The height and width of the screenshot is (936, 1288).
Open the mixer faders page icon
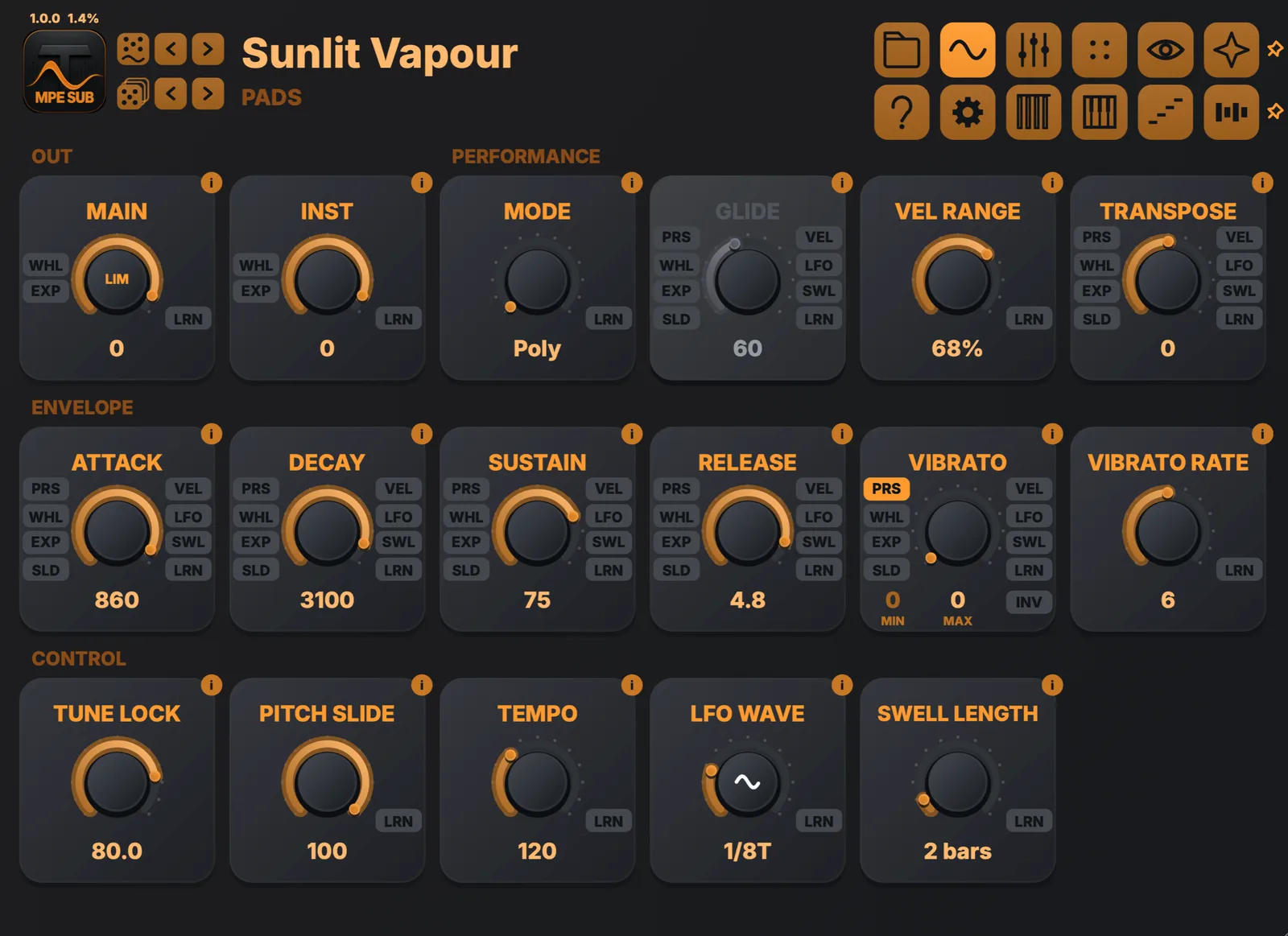click(x=1034, y=50)
